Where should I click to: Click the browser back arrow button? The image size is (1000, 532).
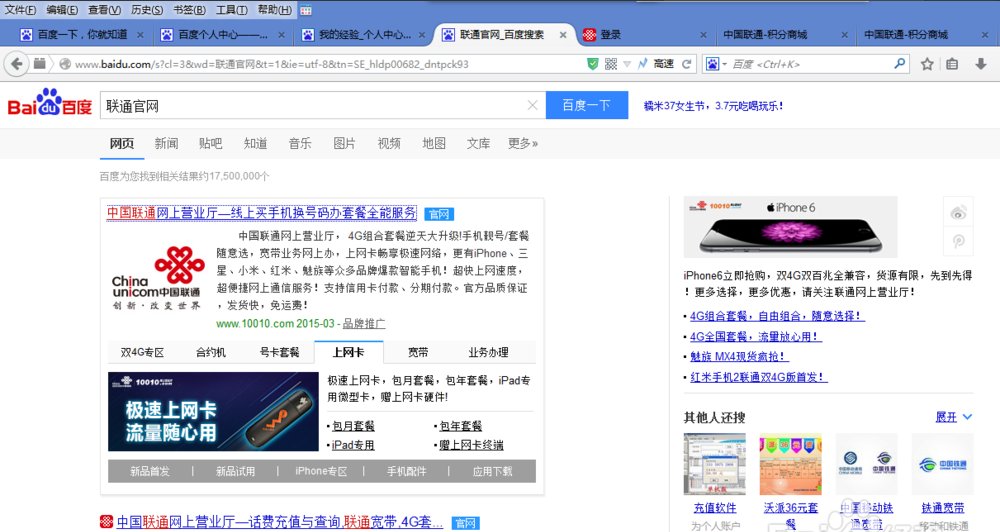point(17,64)
